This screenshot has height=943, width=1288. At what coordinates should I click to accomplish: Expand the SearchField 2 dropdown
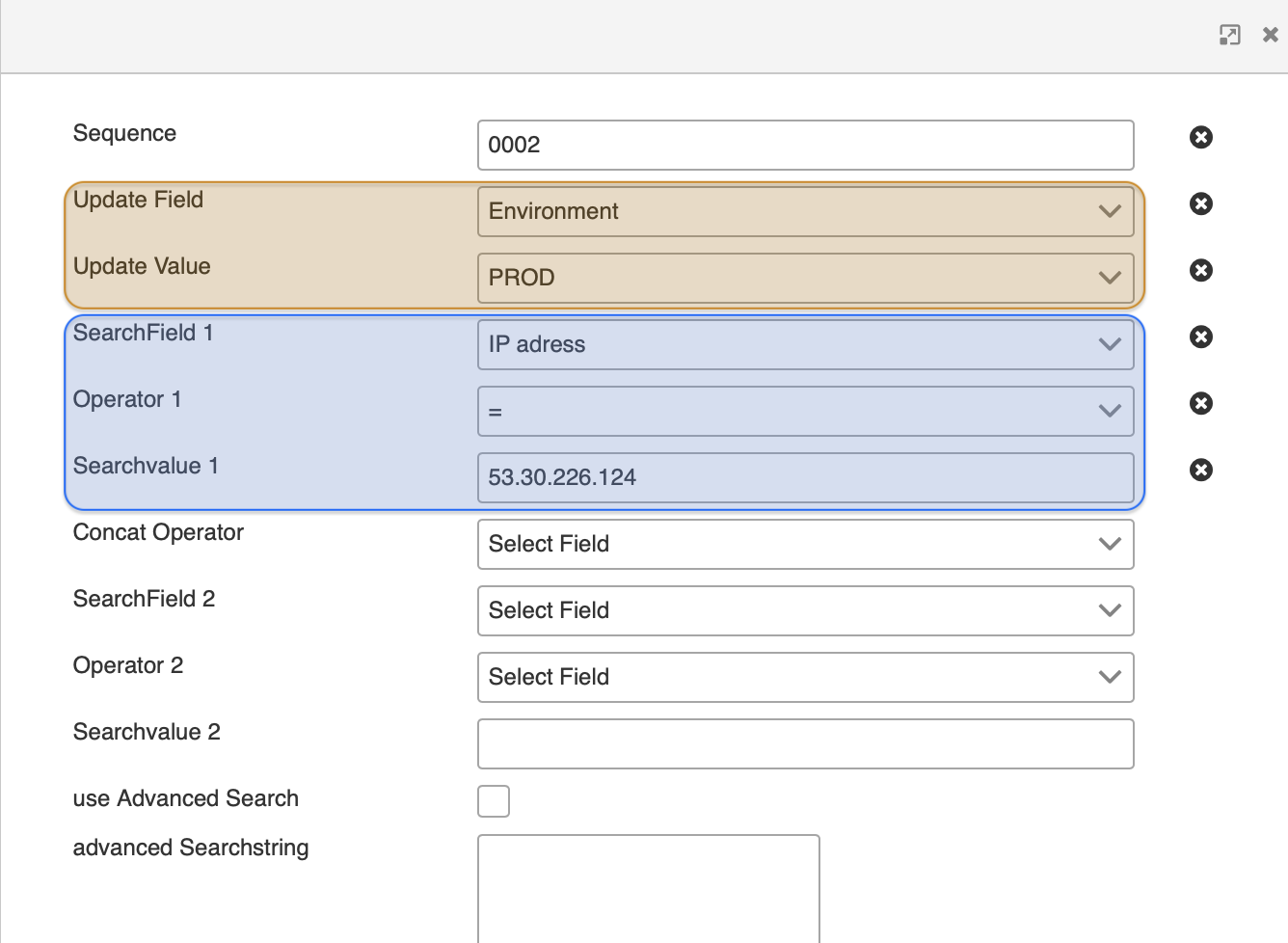coord(805,610)
